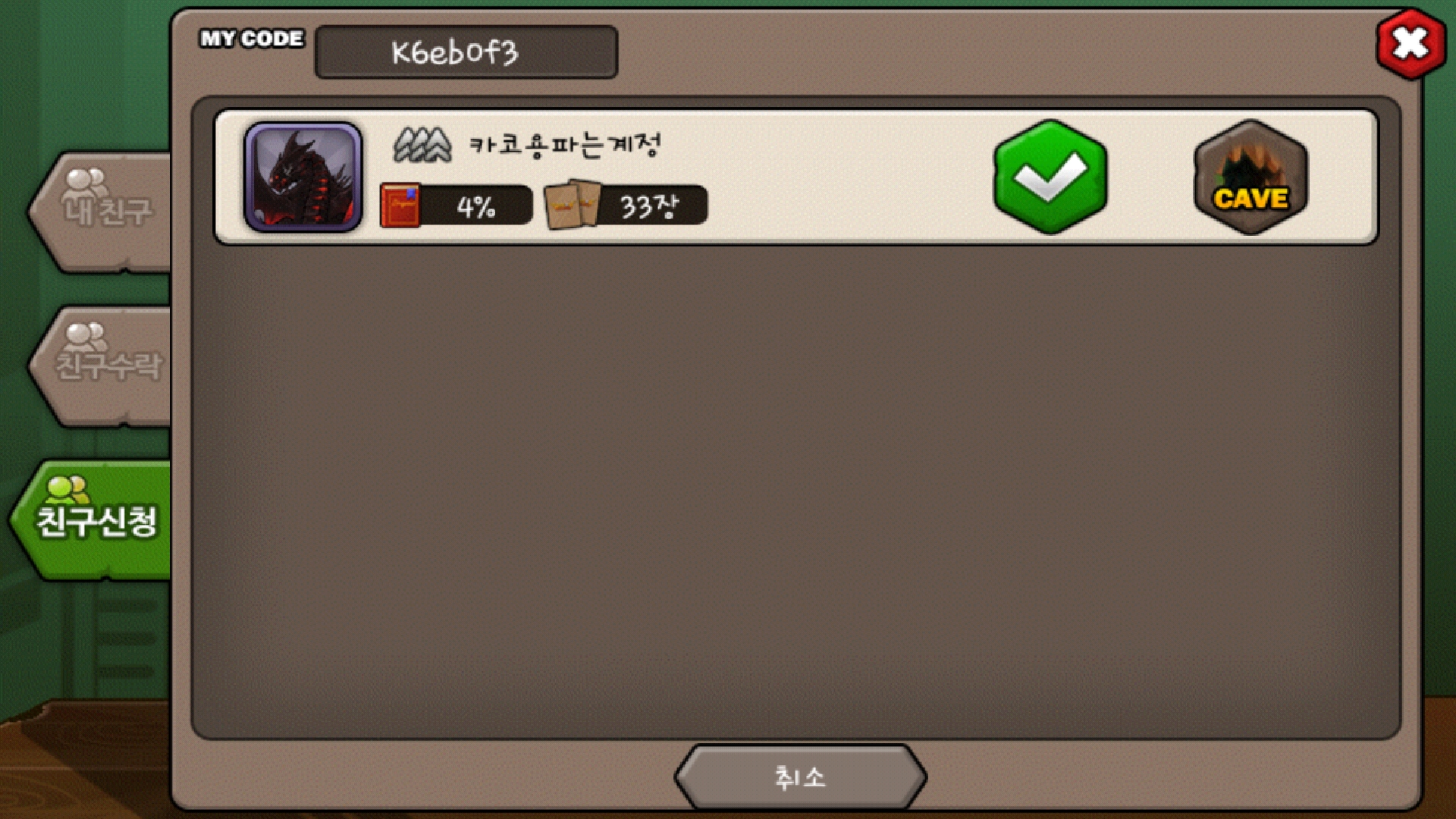Open the friend's CAVE hexagon icon
Screen dimensions: 1456x819
[1250, 177]
